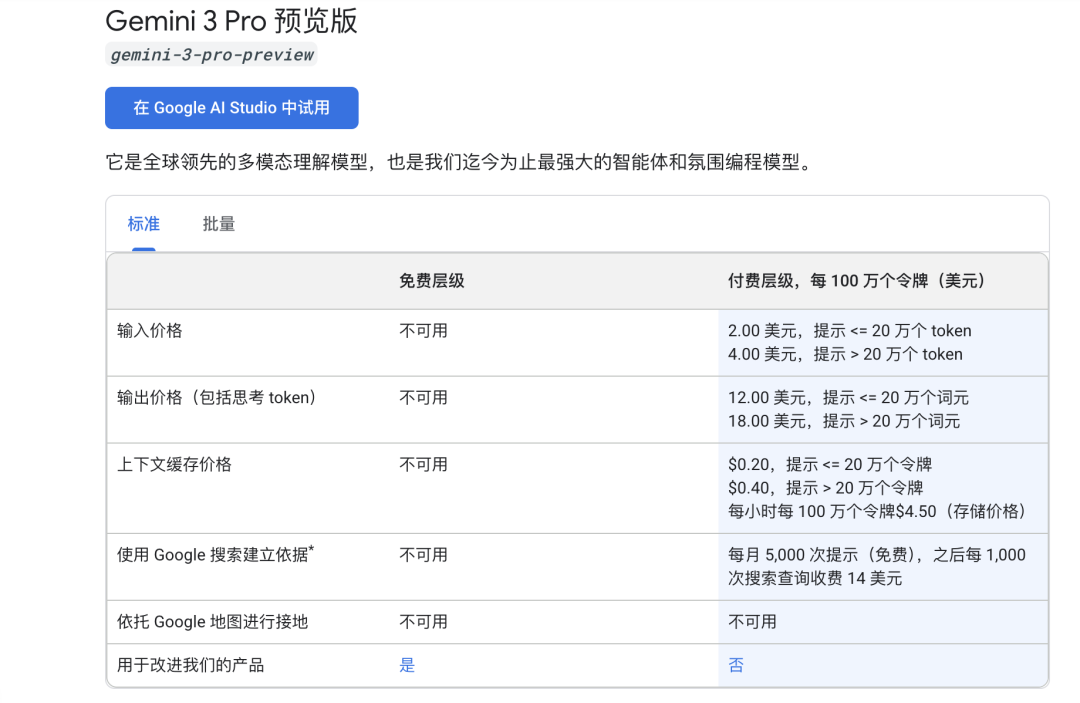Click 使用 Google 搜索建立依据 row label

216,554
